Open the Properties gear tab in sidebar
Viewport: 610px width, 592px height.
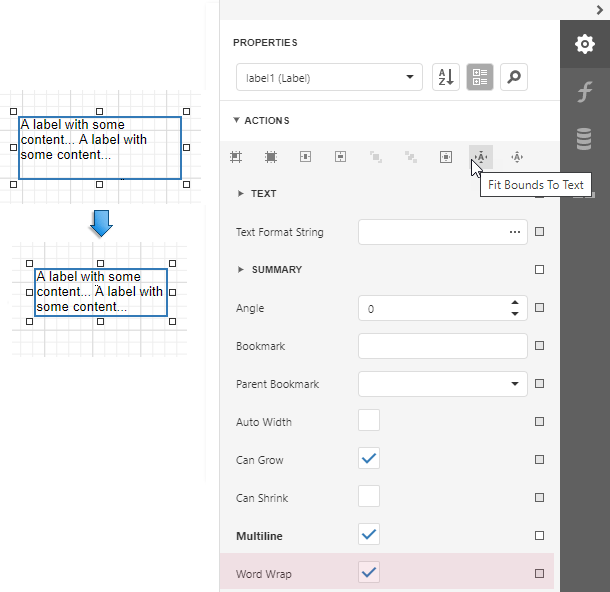tap(585, 44)
